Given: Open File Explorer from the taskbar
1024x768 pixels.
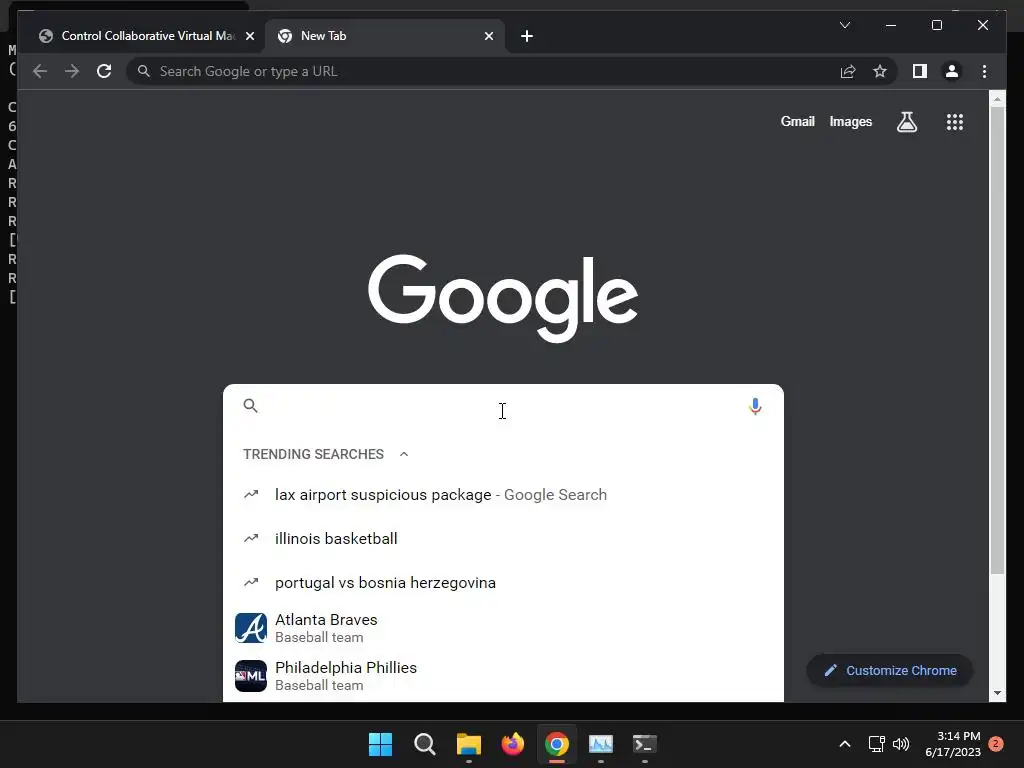Looking at the screenshot, I should (469, 744).
